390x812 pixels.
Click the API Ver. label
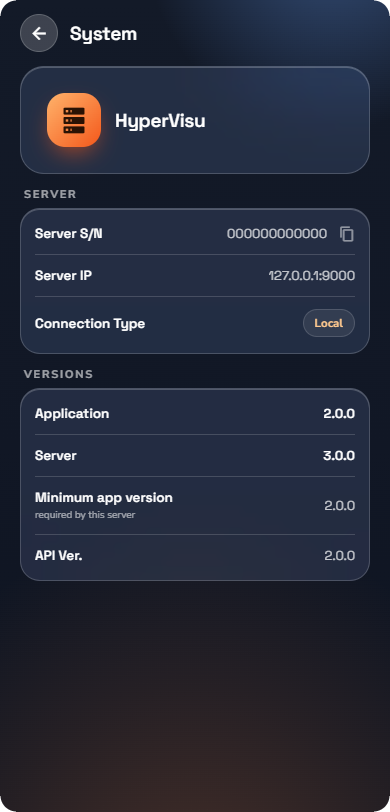(59, 556)
